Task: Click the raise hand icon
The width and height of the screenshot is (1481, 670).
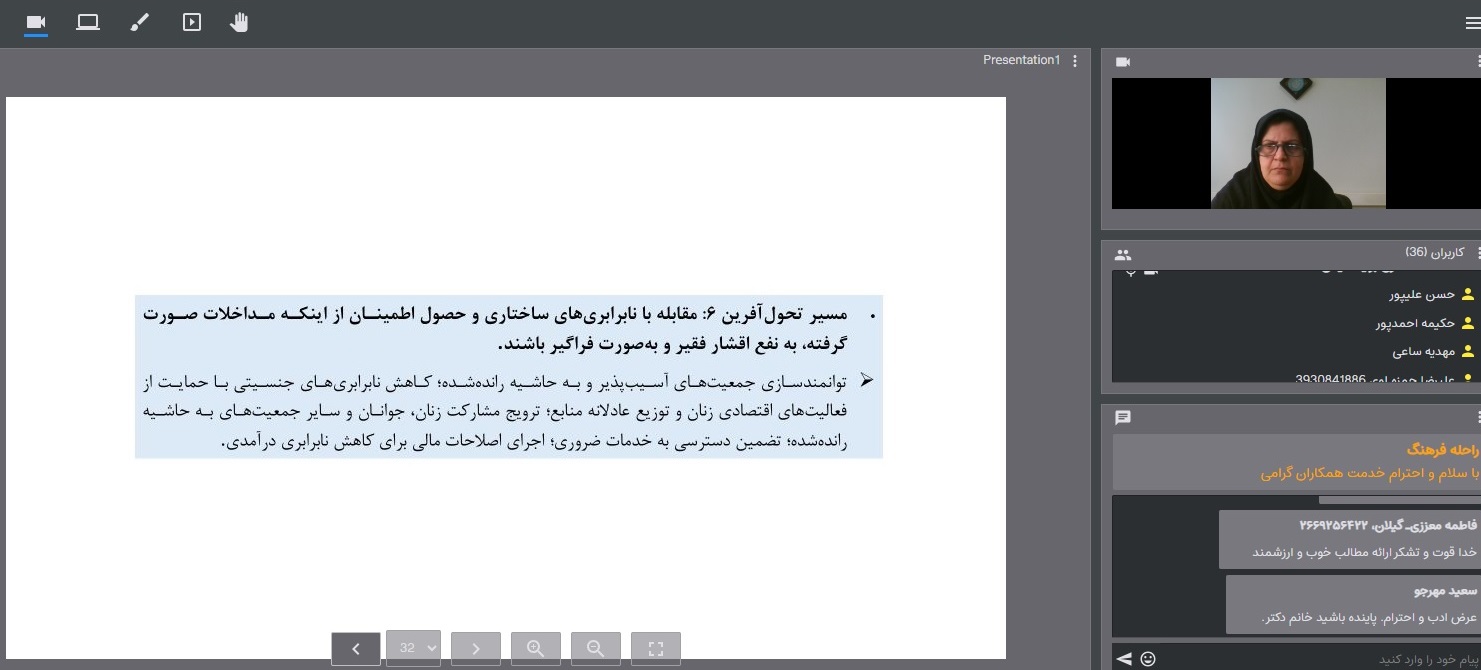Action: click(239, 22)
